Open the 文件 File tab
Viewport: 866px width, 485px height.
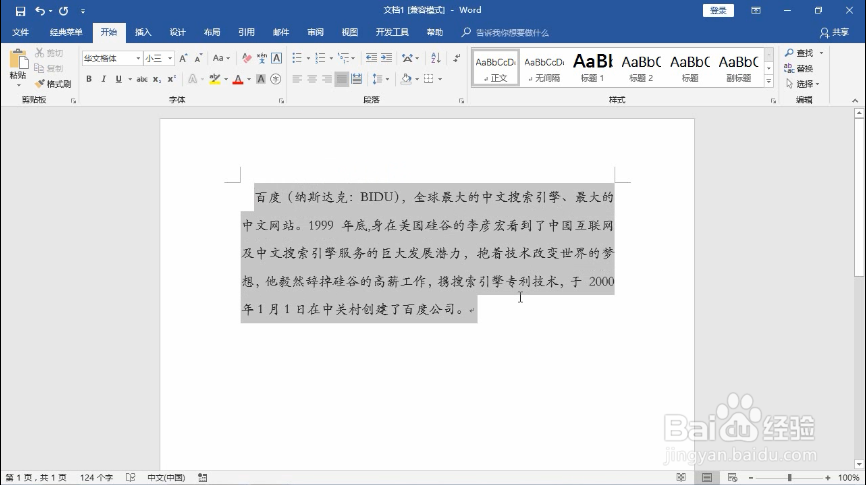coord(20,32)
